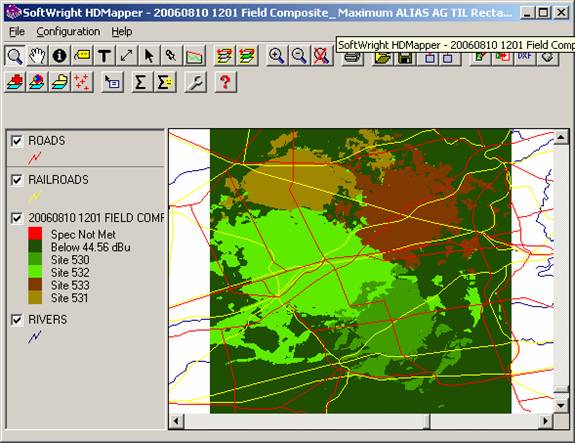Open the Help menu
Image resolution: width=575 pixels, height=443 pixels.
click(x=122, y=32)
